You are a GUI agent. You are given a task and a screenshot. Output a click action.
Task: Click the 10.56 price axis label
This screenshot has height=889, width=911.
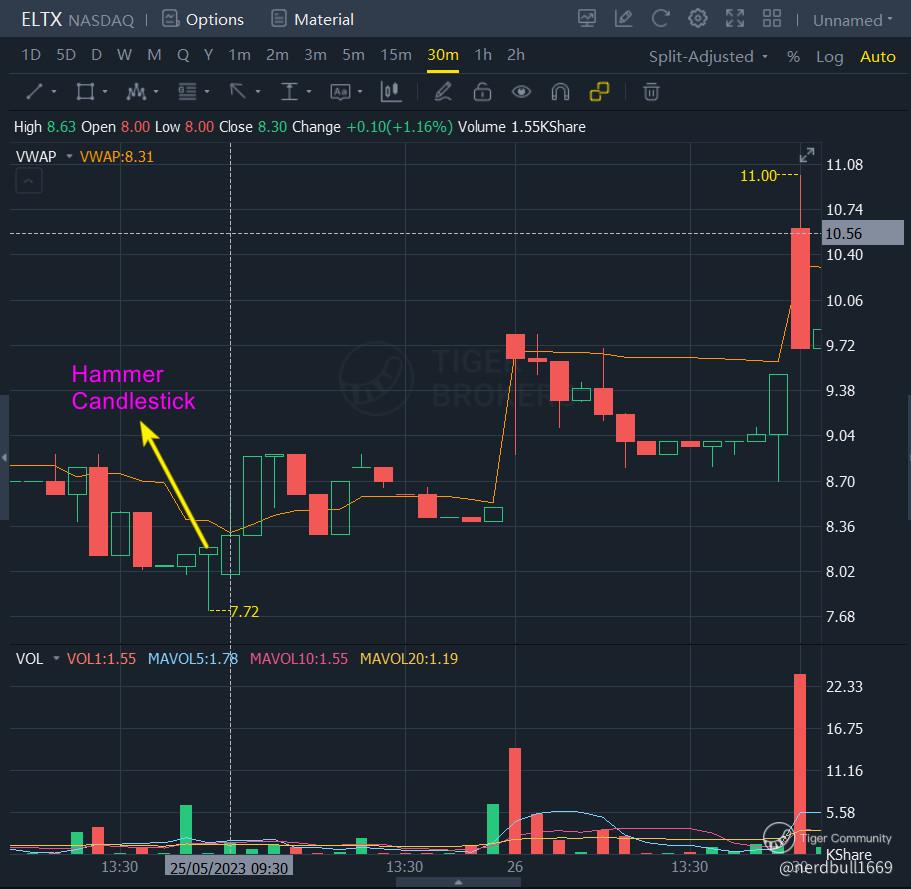[863, 234]
